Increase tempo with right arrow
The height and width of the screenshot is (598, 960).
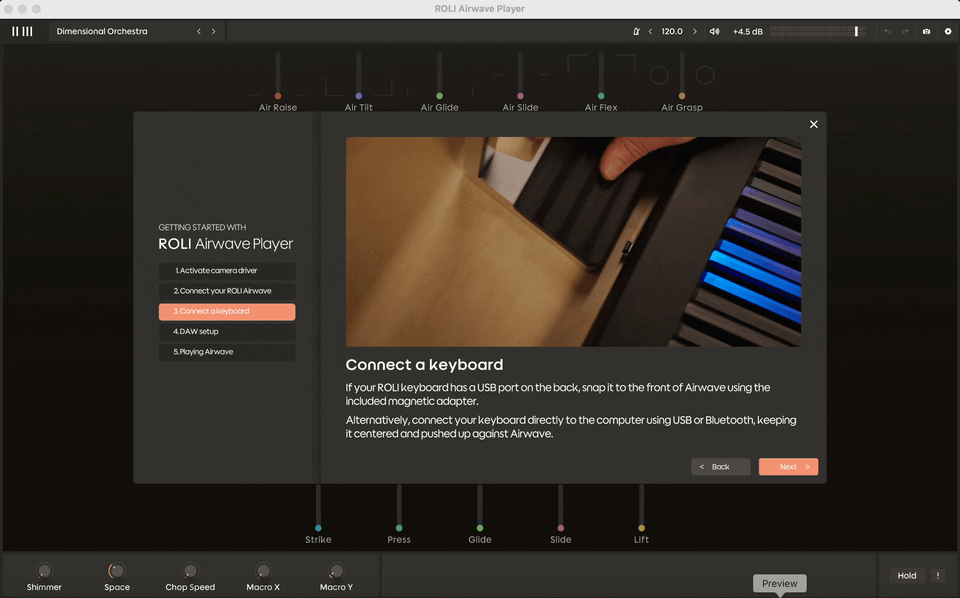tap(694, 31)
